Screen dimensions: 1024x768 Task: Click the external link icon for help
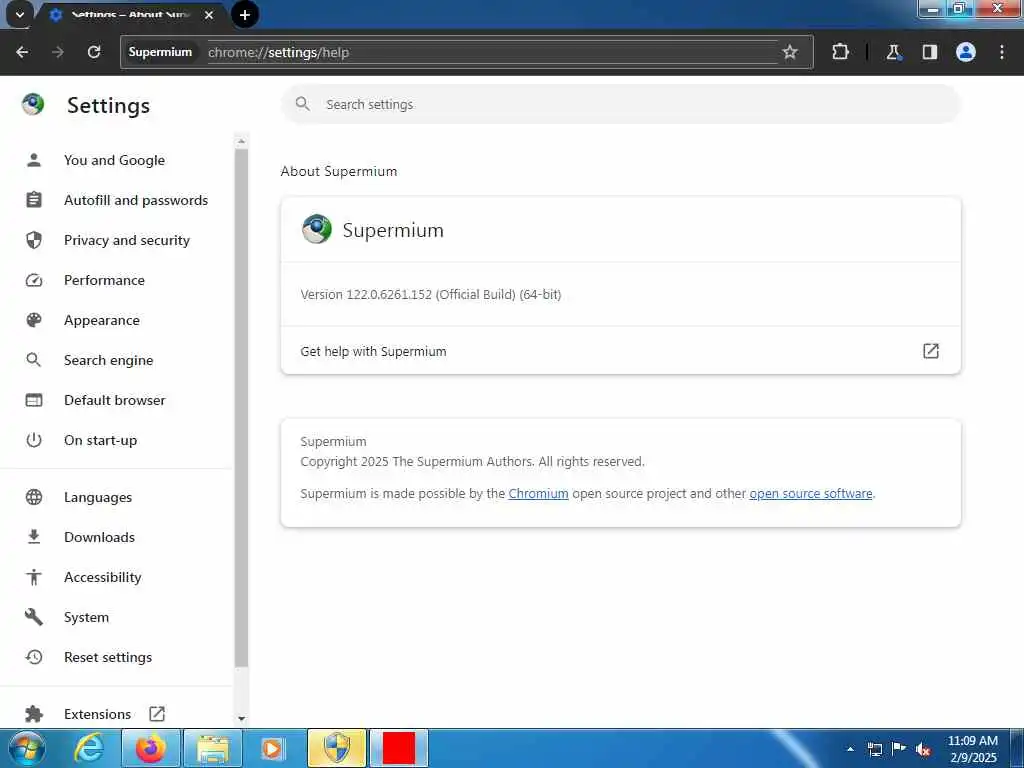[x=931, y=351]
